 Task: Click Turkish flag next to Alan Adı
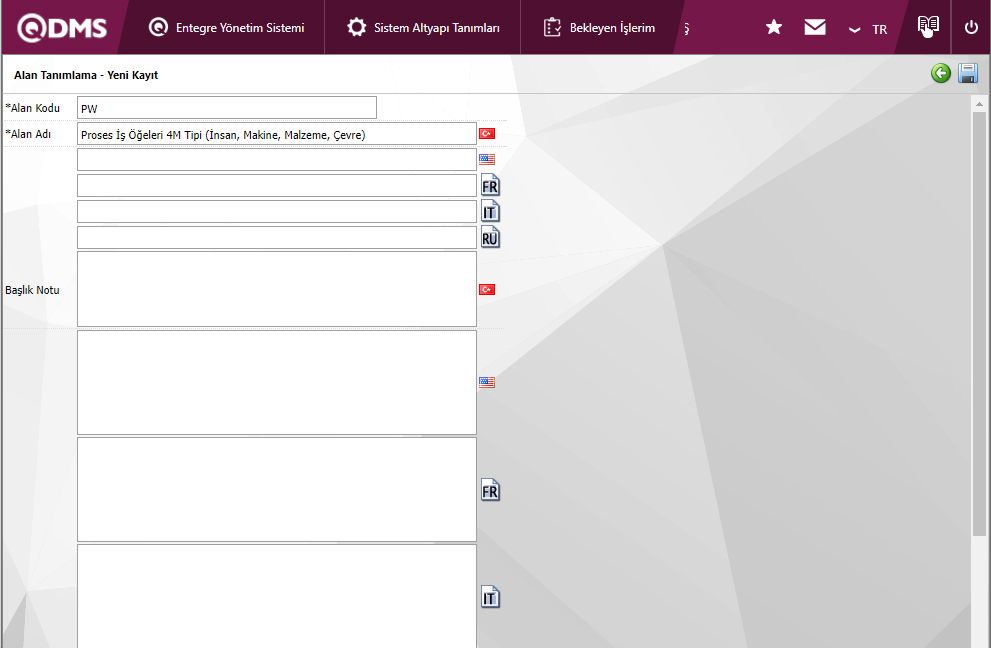click(487, 133)
